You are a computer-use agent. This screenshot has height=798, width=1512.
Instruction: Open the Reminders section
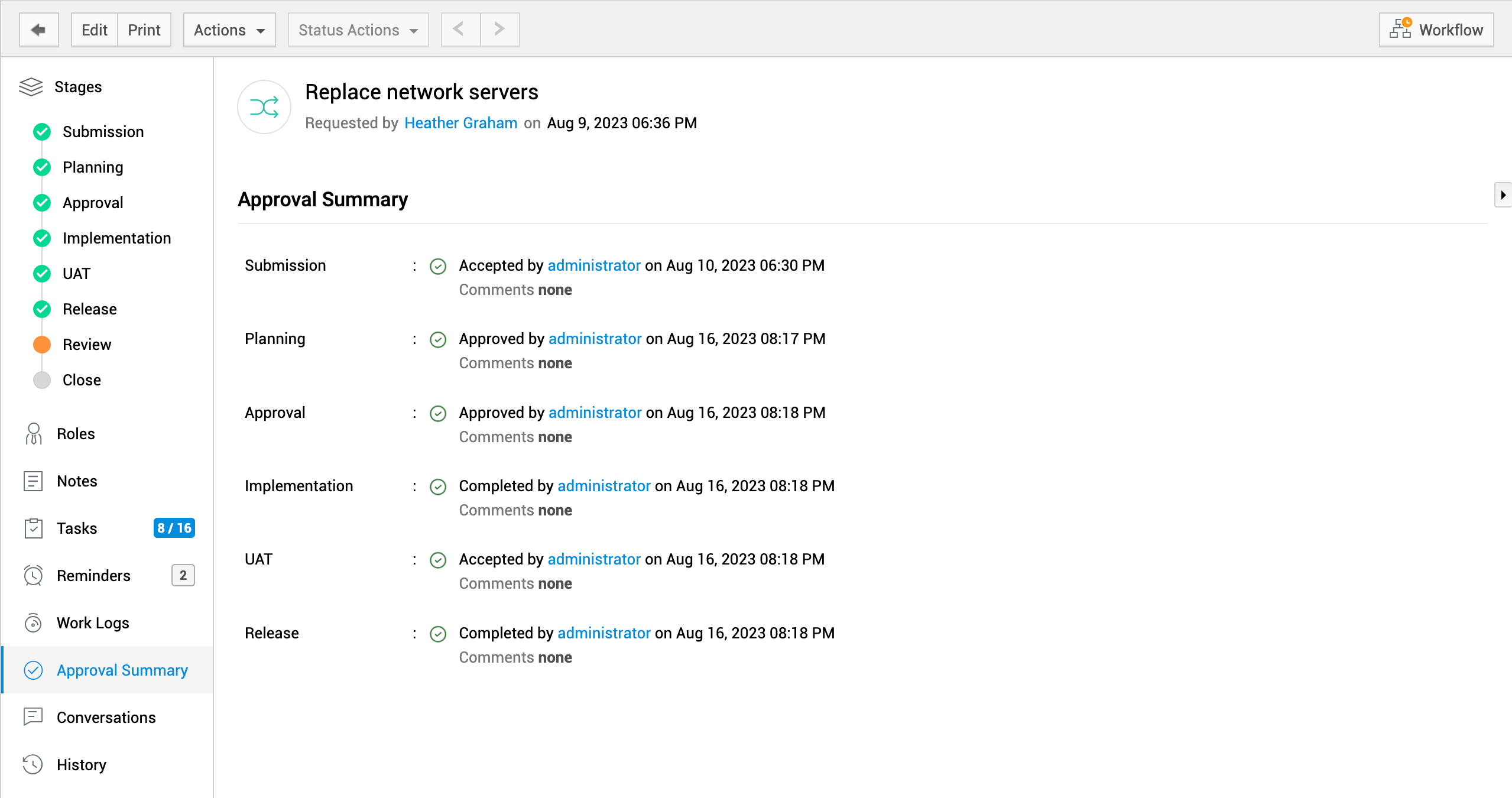107,576
